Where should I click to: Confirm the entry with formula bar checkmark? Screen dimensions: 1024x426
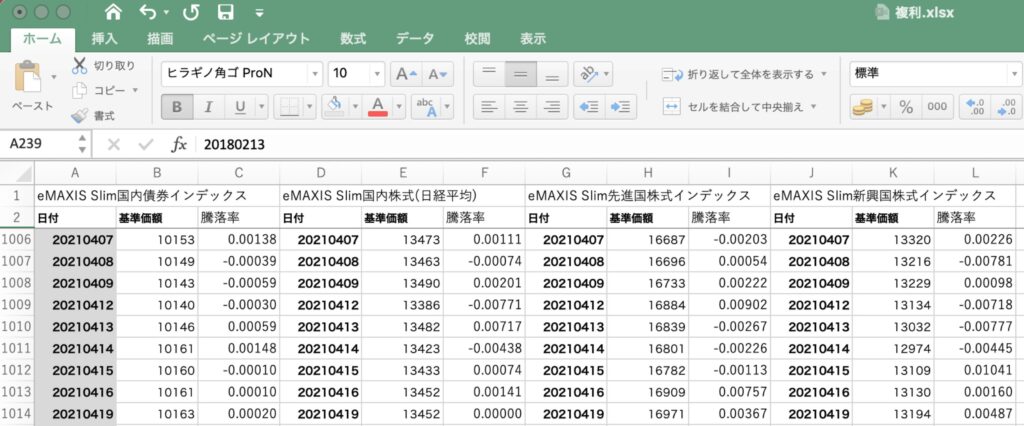pyautogui.click(x=146, y=144)
